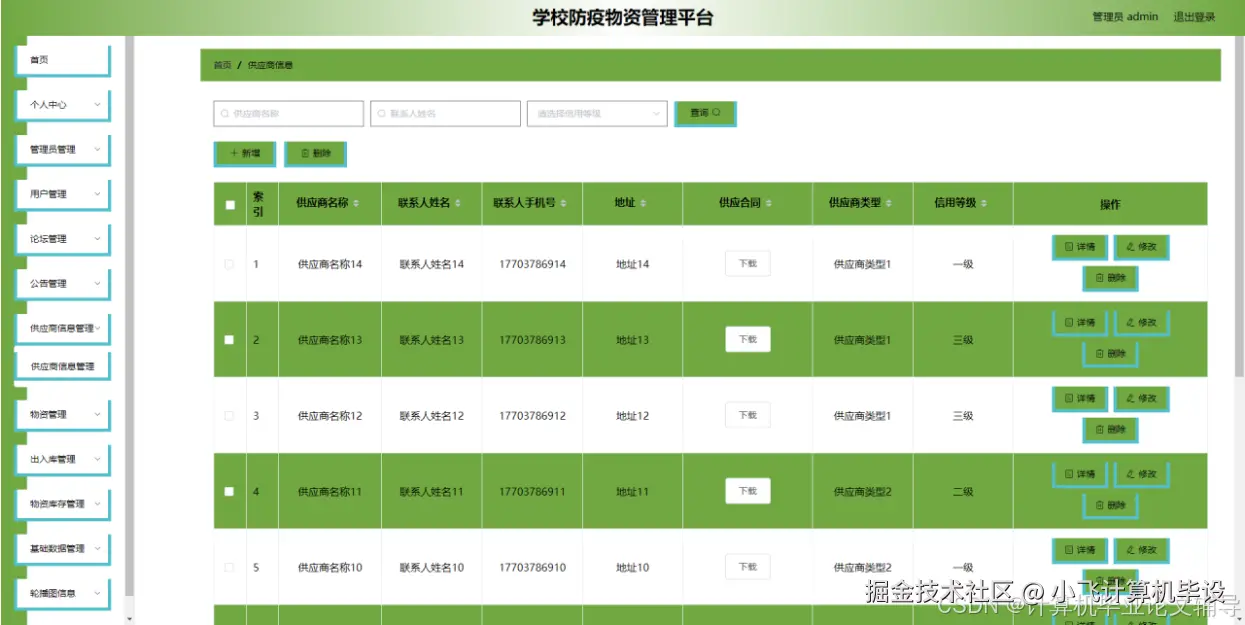Click 下载 in 供应商名称12 row
The image size is (1245, 625).
coord(748,415)
